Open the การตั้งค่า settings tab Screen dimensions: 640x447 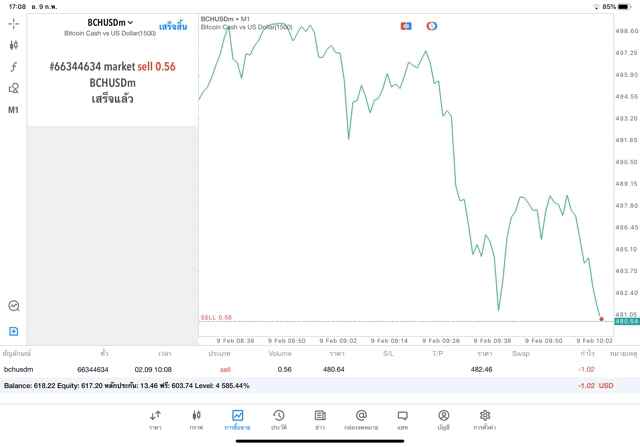484,420
